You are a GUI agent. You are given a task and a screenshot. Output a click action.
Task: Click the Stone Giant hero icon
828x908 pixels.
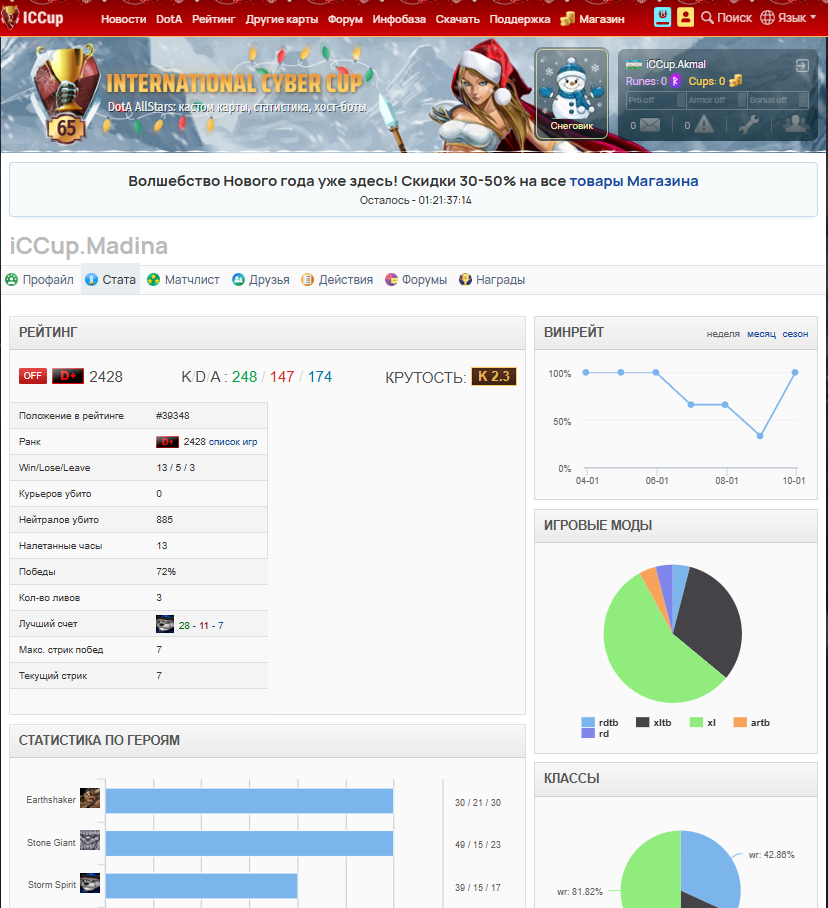click(90, 840)
